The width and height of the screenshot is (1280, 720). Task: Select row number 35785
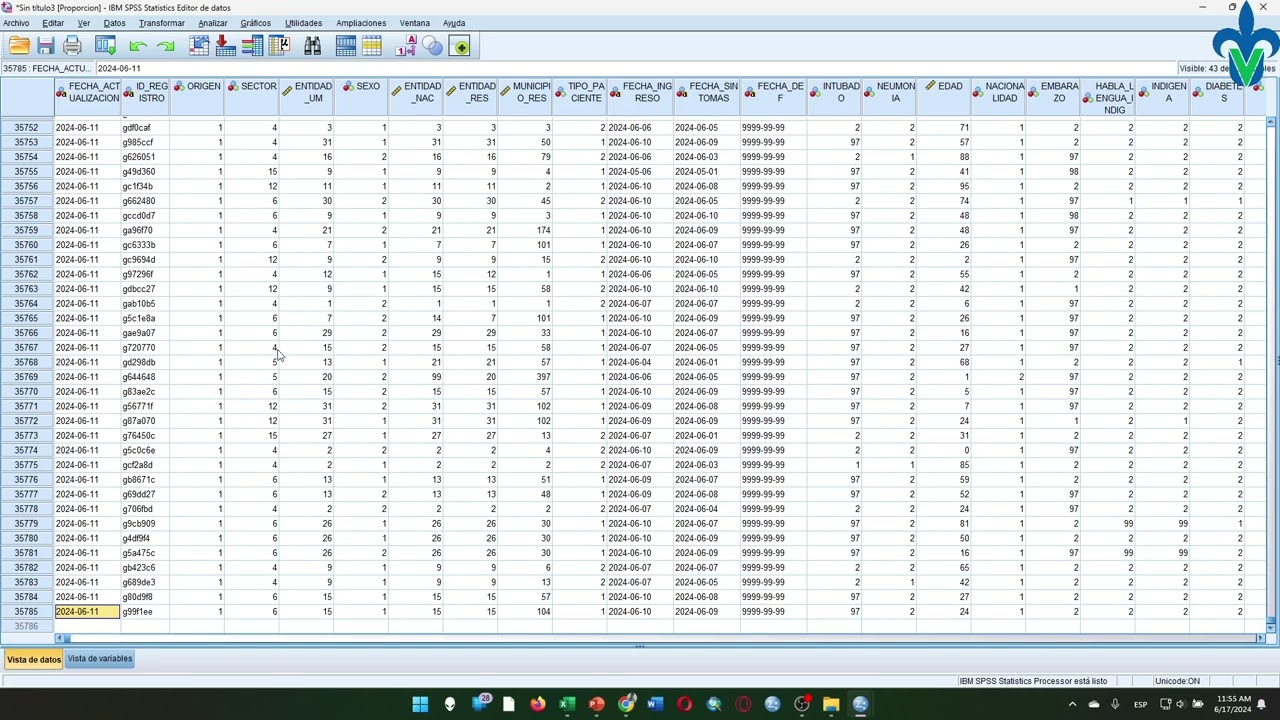(x=27, y=612)
